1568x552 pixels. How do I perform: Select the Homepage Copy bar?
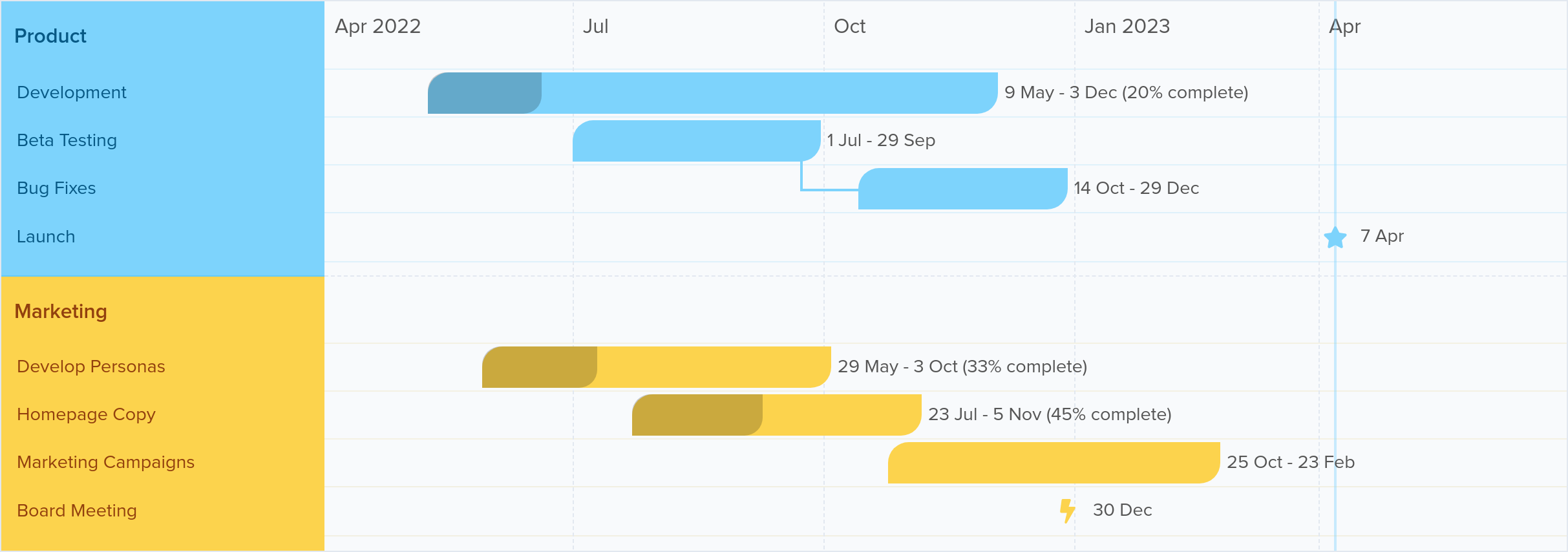point(777,415)
